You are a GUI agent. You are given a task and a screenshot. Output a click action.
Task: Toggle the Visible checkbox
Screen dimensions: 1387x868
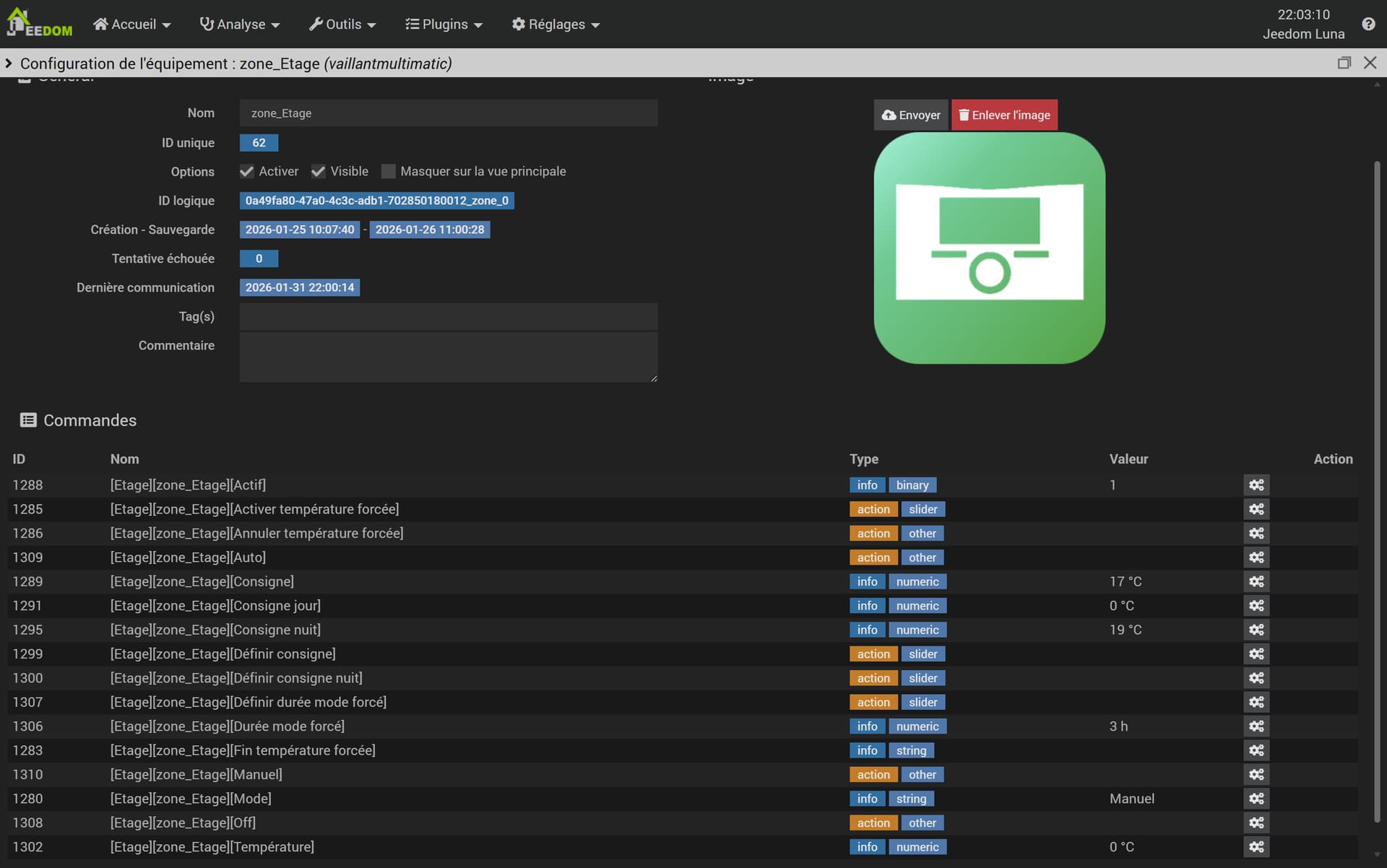point(319,172)
